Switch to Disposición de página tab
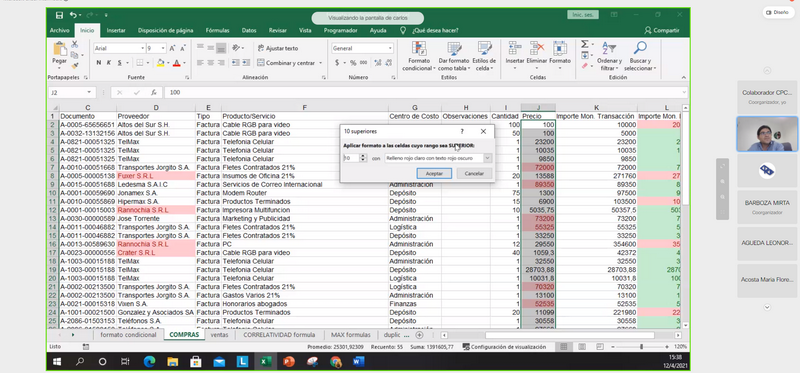800x373 pixels. [x=165, y=31]
